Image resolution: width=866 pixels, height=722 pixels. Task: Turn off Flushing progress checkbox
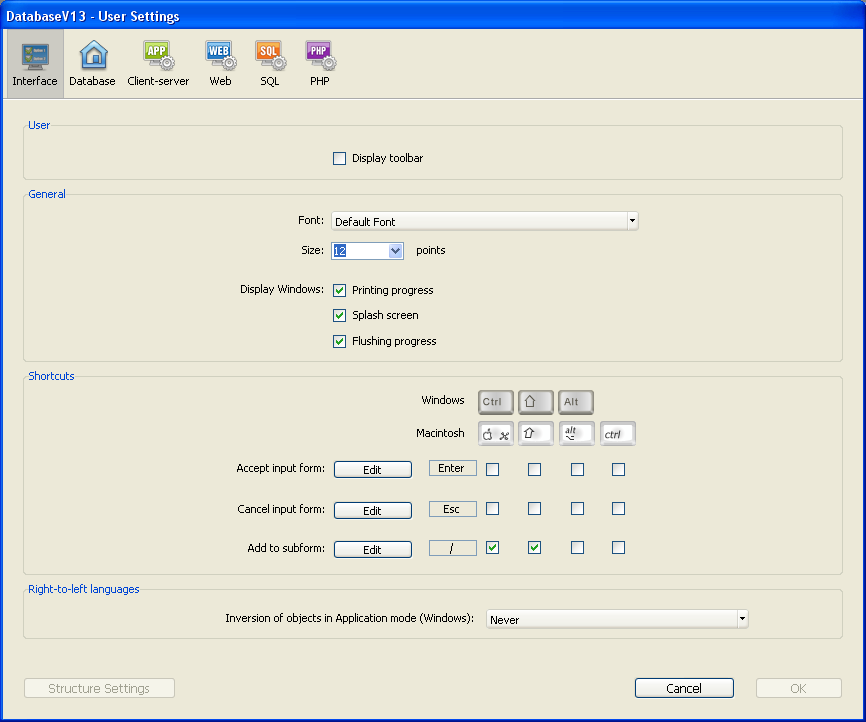[340, 341]
